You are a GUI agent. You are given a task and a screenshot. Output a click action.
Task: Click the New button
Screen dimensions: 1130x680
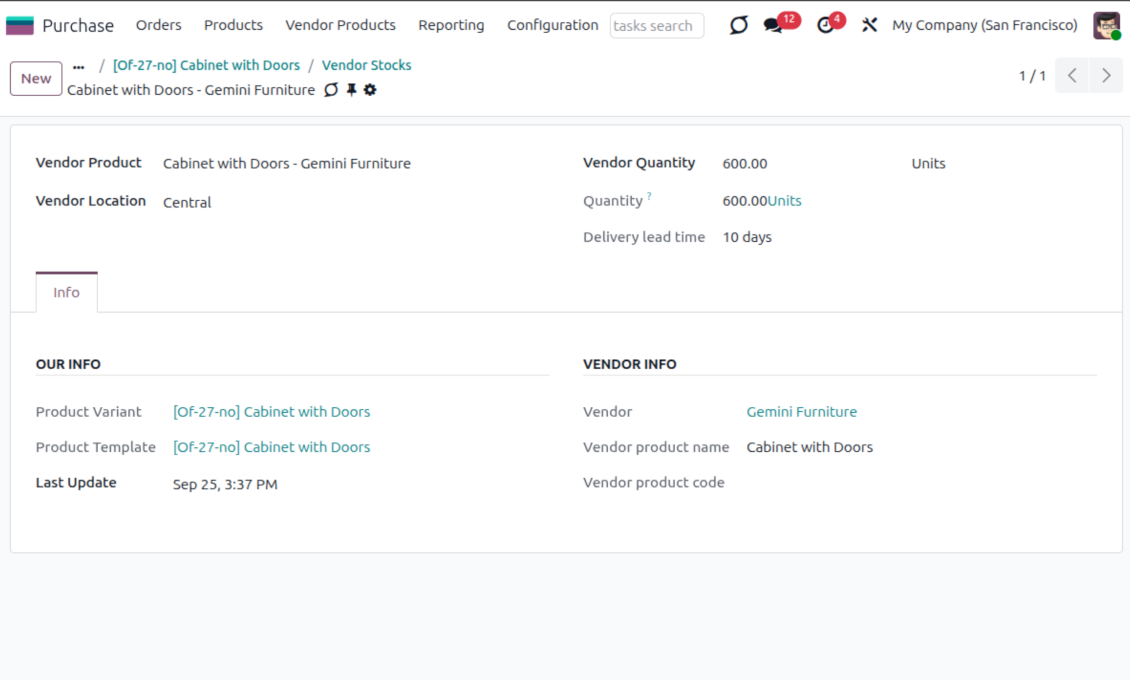click(36, 79)
